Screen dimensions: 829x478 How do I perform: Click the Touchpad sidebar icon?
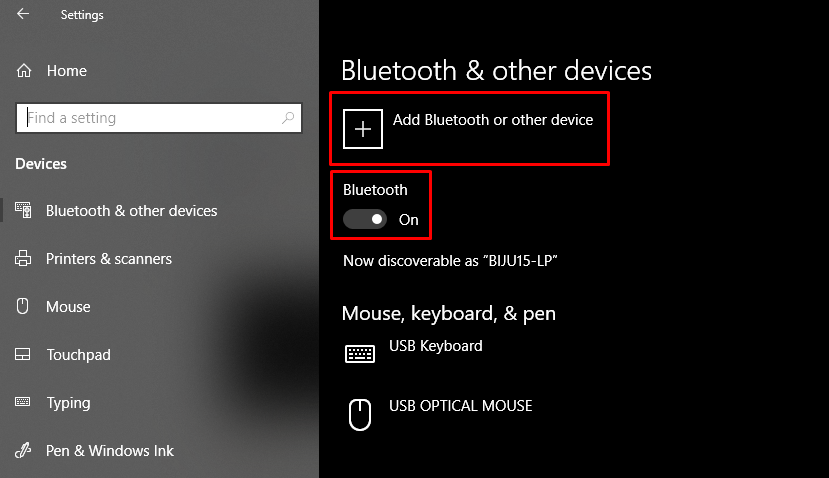pos(24,355)
